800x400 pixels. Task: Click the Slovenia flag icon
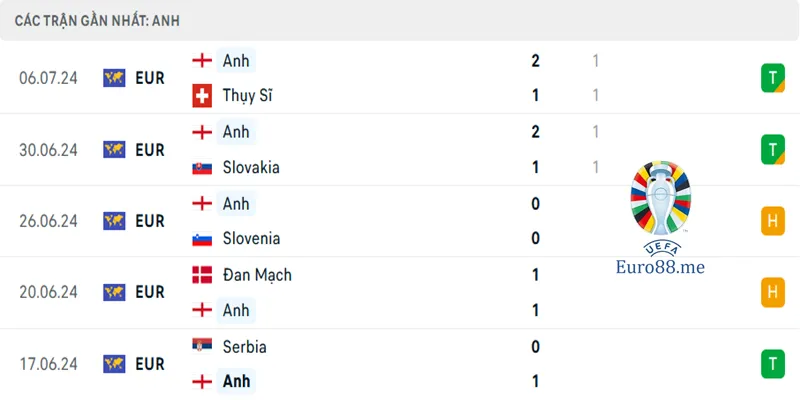(x=202, y=239)
